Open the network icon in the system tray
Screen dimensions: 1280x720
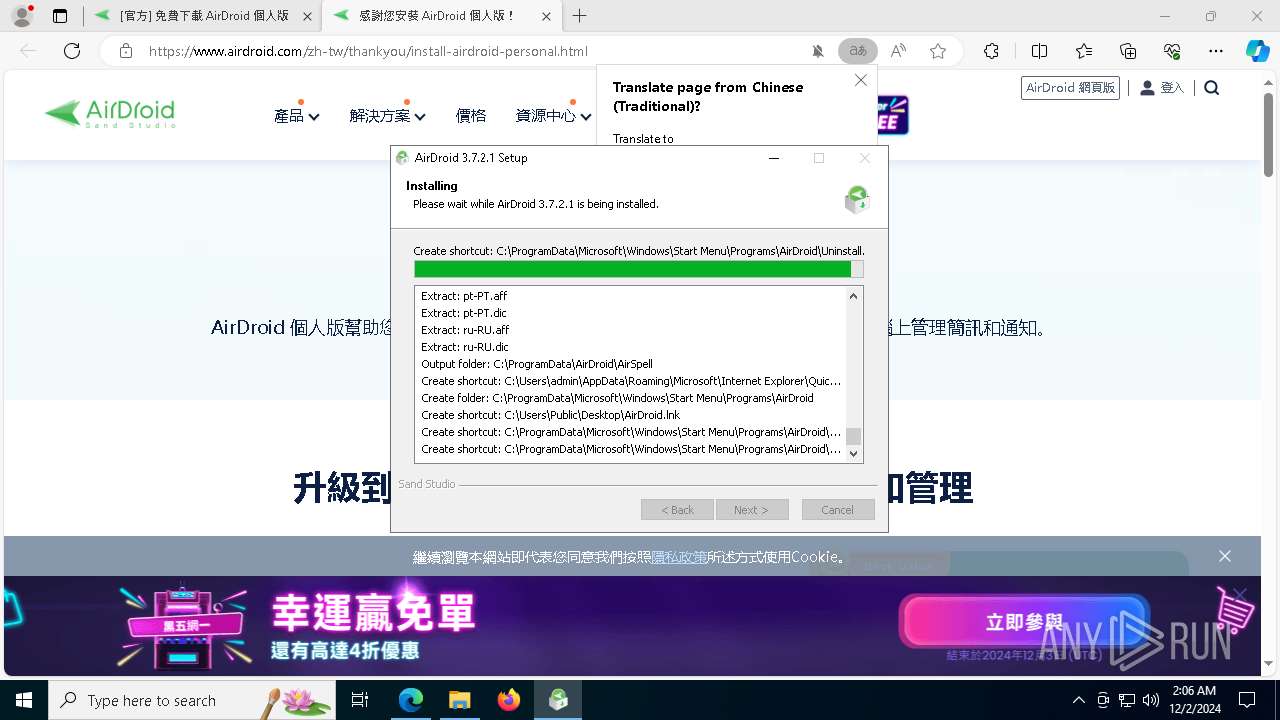(x=1127, y=700)
